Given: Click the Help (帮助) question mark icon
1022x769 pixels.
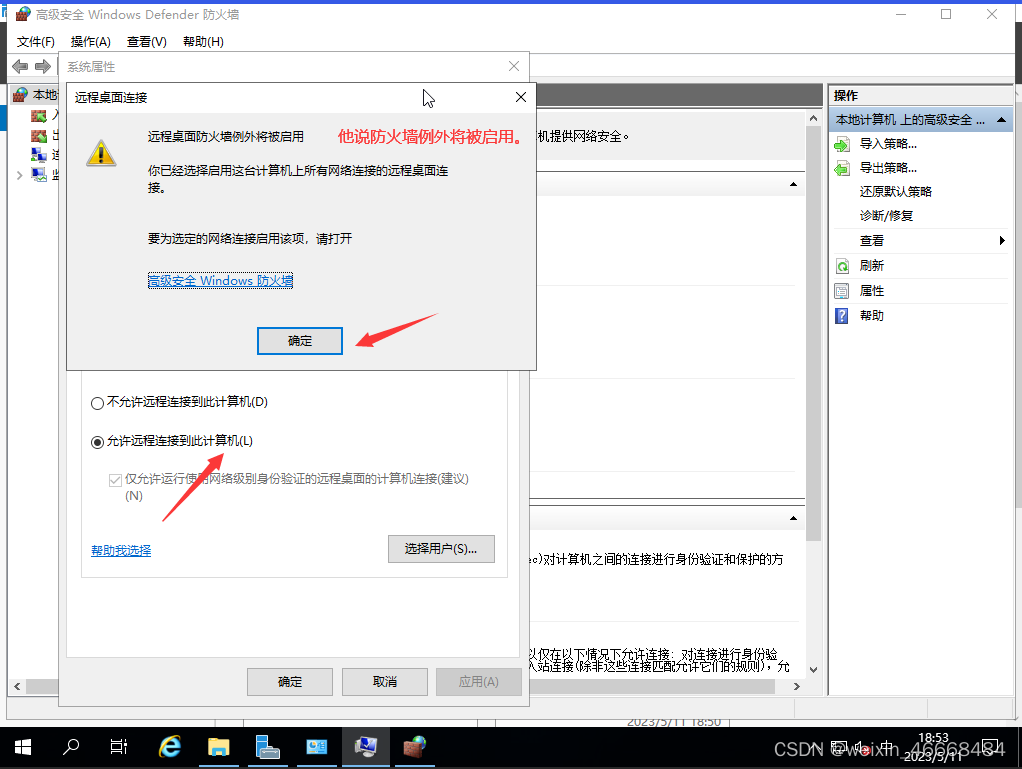Looking at the screenshot, I should click(842, 316).
